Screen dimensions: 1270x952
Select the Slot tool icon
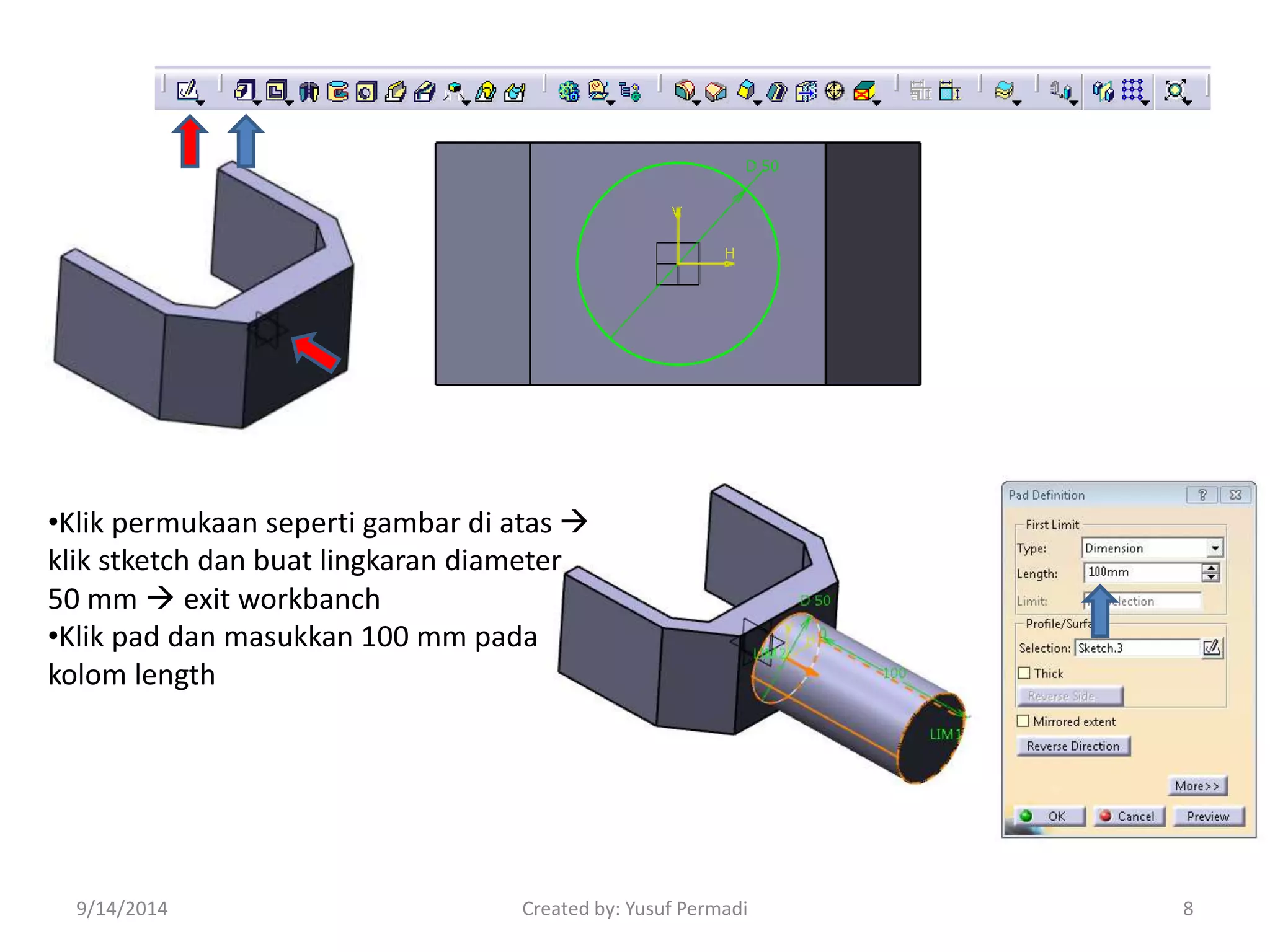click(x=425, y=92)
